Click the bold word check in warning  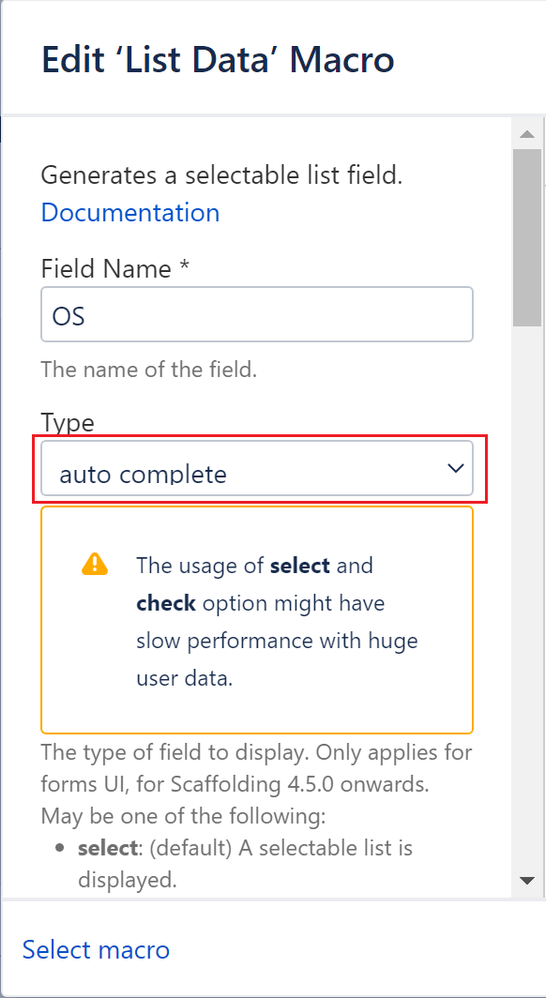coord(165,603)
